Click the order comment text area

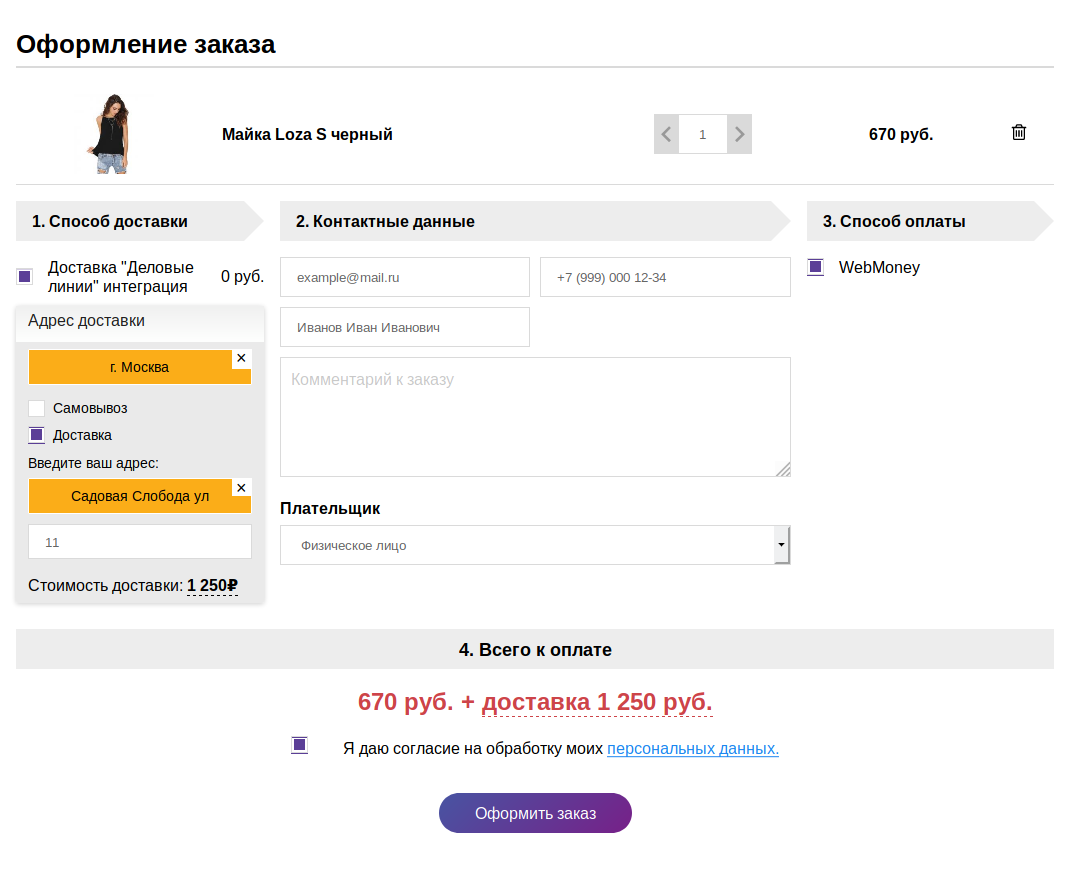click(x=535, y=417)
